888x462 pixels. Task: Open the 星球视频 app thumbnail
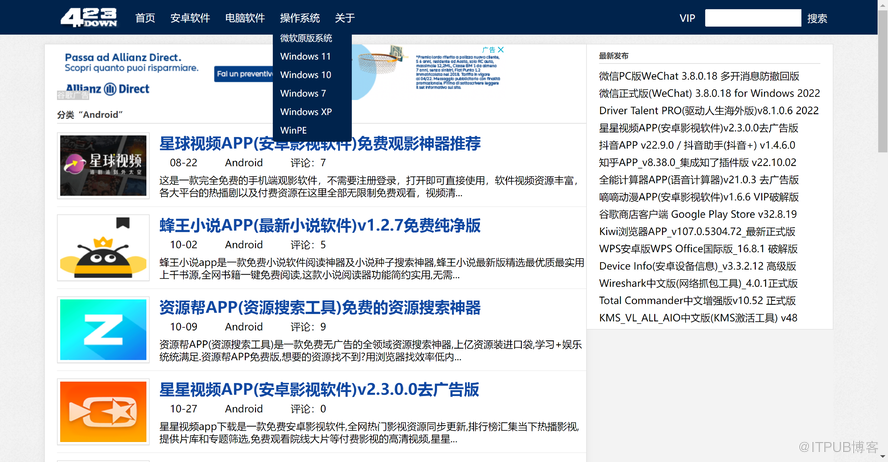[103, 166]
